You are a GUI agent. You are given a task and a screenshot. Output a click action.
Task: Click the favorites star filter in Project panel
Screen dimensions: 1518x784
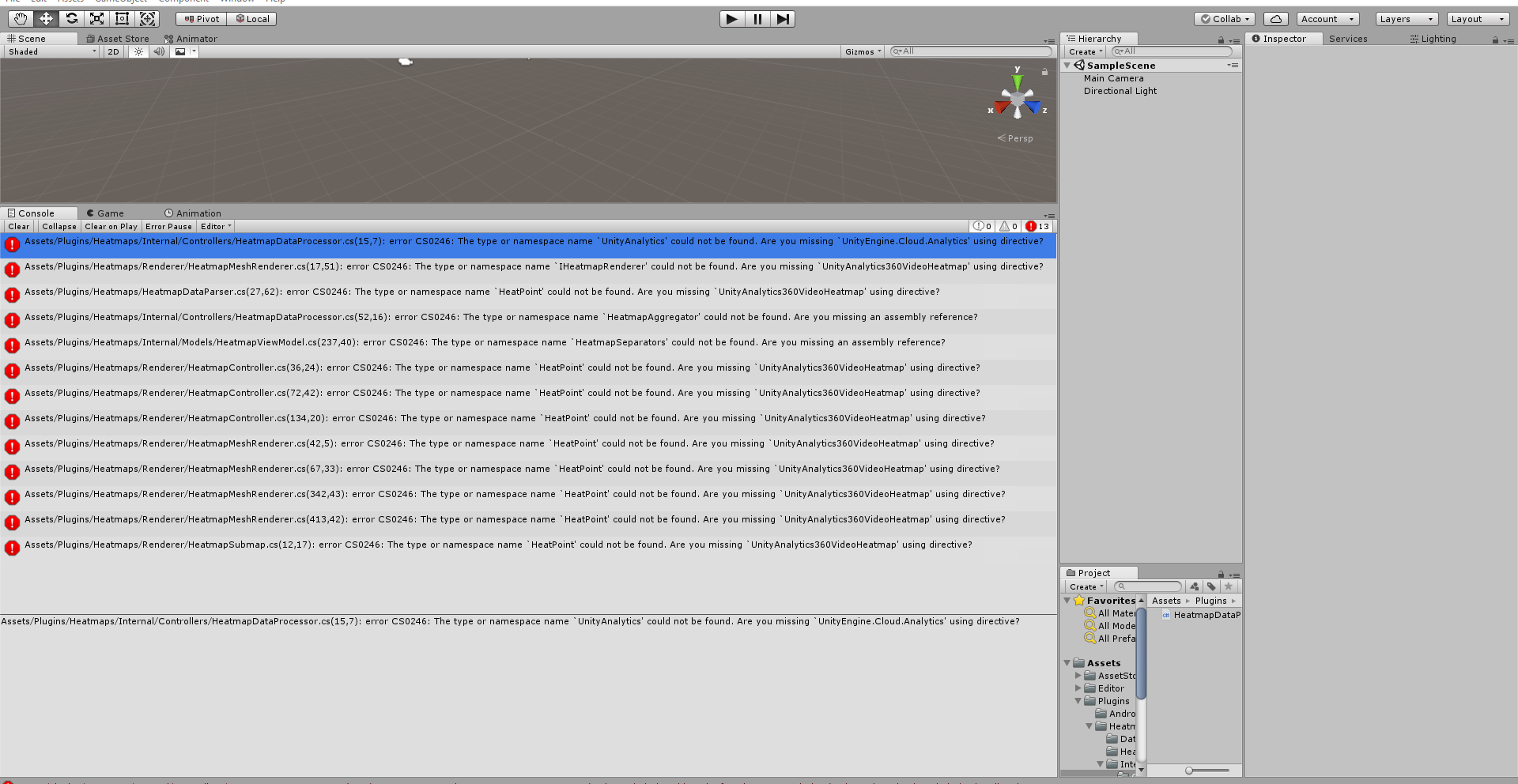pyautogui.click(x=1229, y=586)
